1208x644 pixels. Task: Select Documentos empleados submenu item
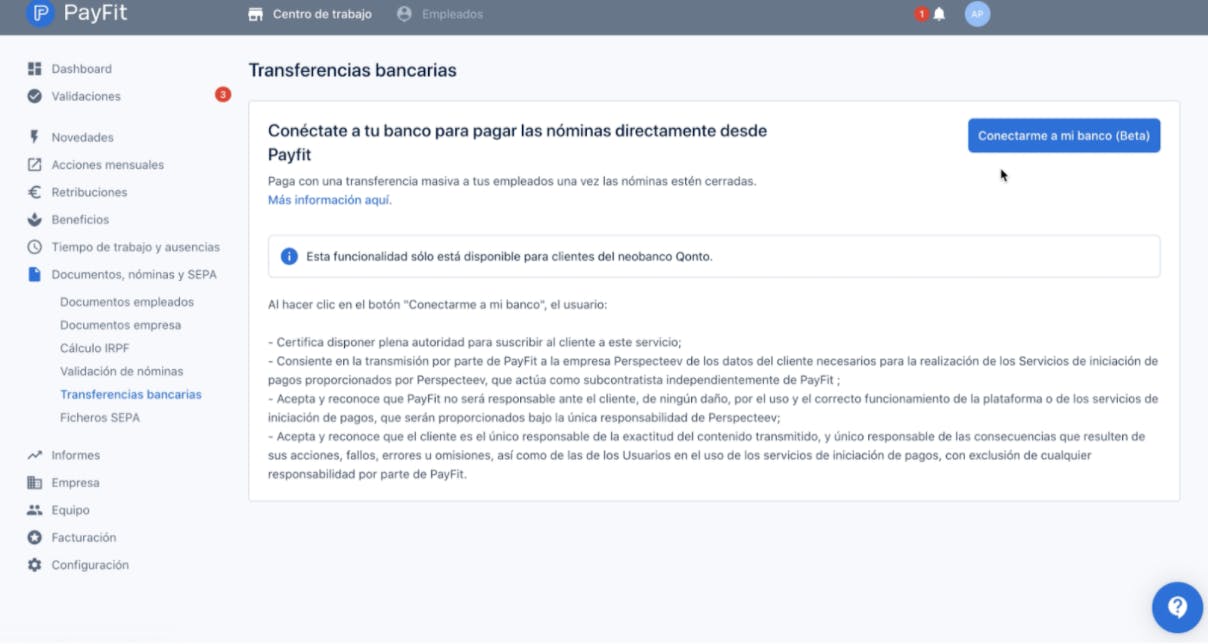(x=127, y=302)
